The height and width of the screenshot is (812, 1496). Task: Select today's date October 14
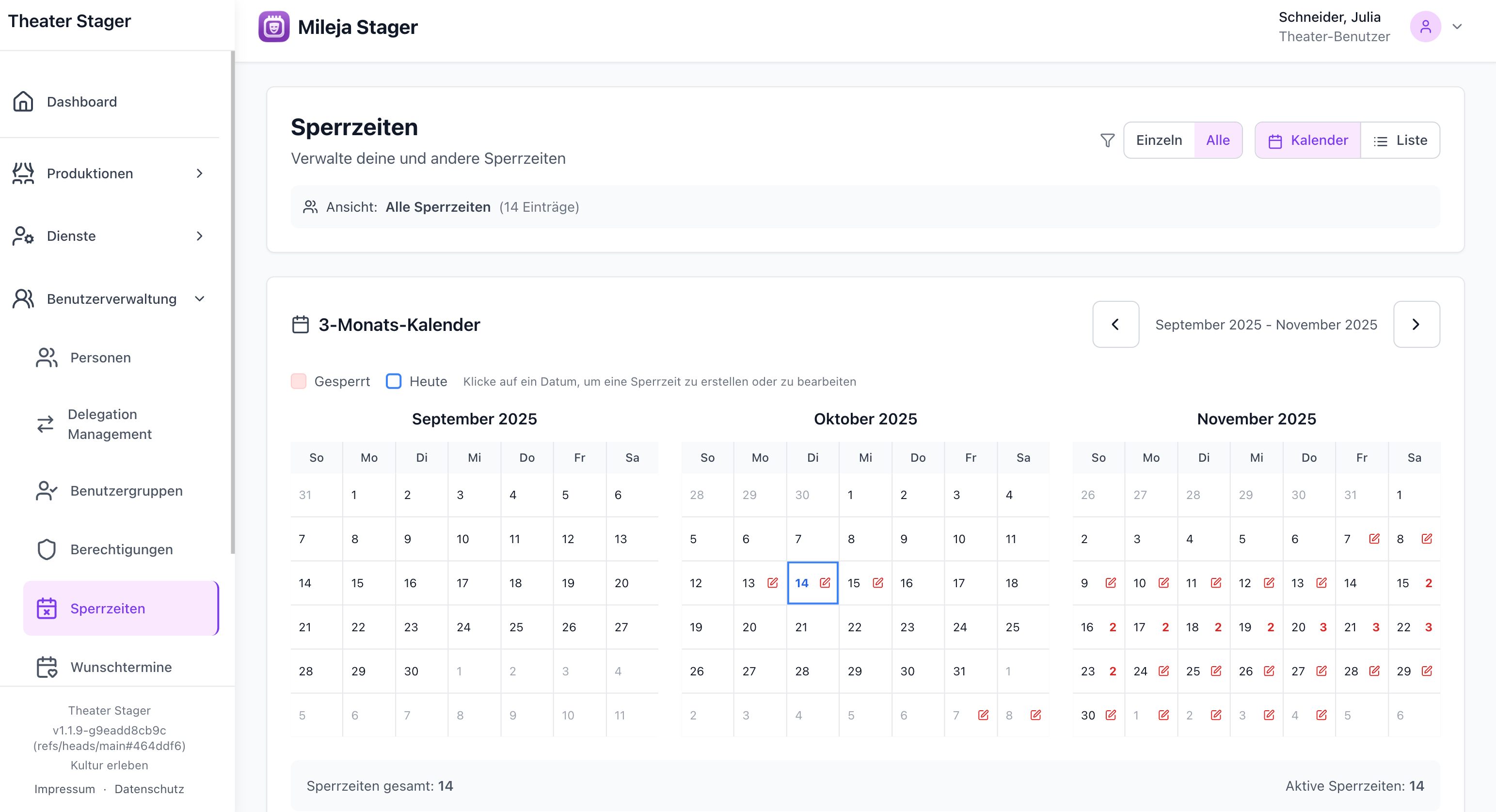click(x=802, y=583)
